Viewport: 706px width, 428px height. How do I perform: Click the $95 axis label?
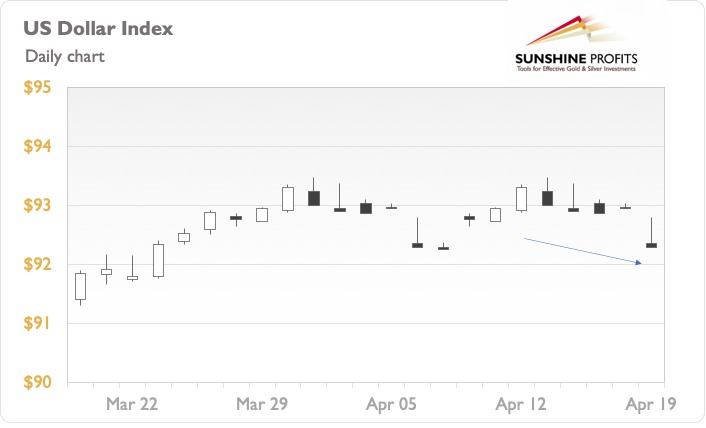click(37, 87)
